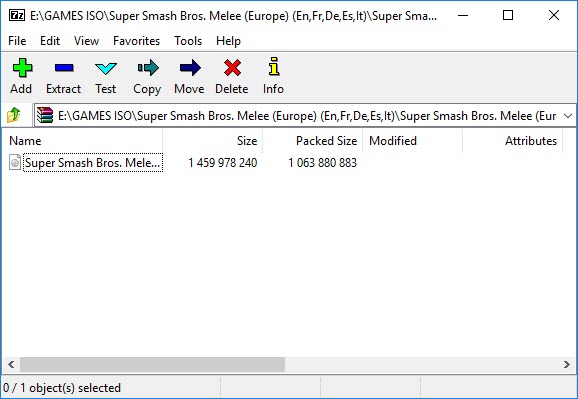Sort by the Packed Size column header

click(313, 141)
